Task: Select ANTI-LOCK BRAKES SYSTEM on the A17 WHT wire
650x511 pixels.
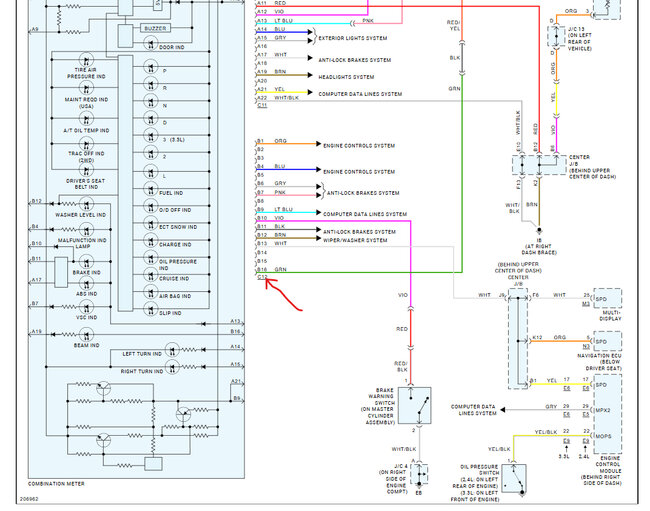Action: click(354, 60)
